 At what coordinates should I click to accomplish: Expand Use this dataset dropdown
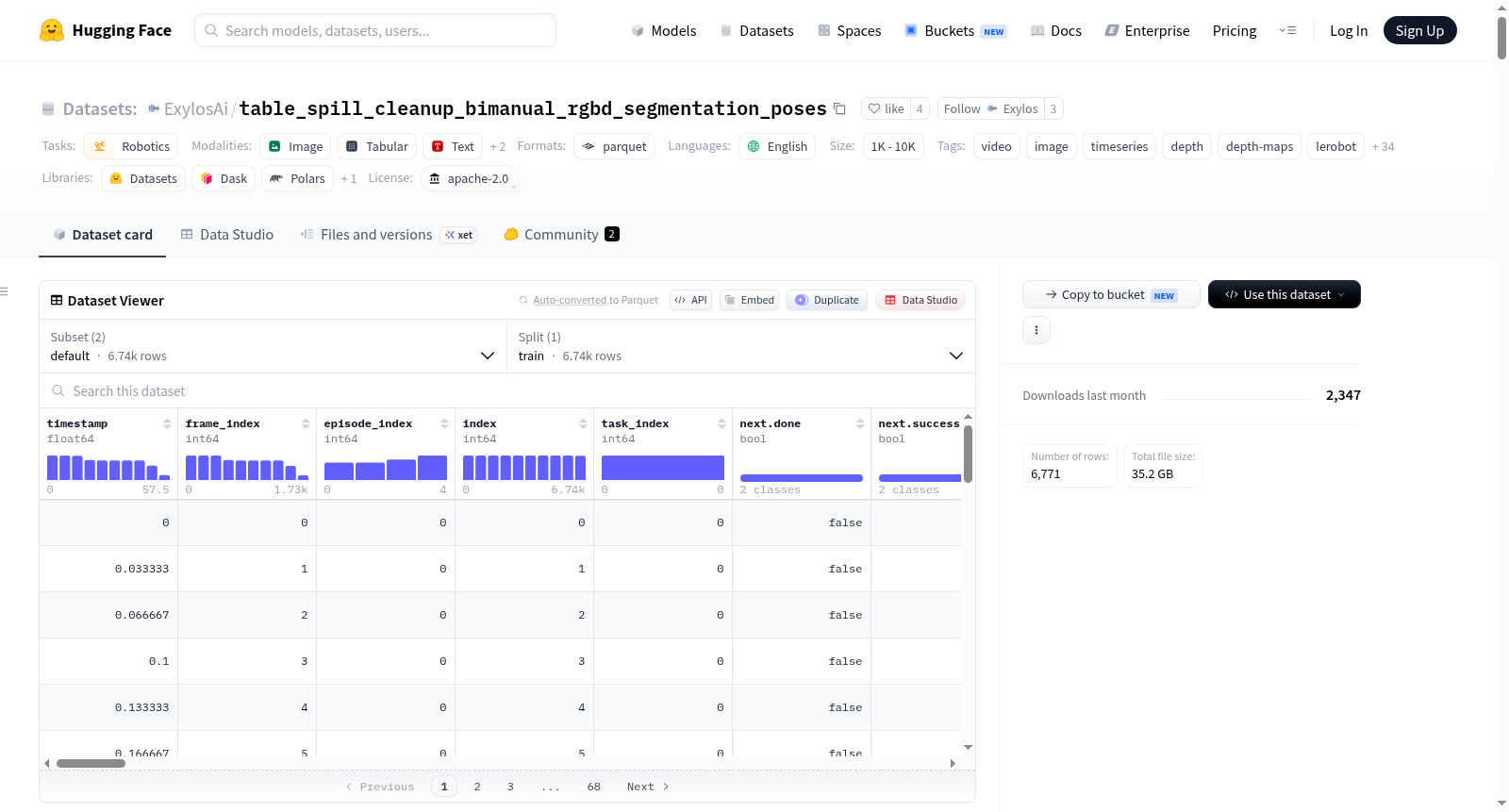(1285, 294)
